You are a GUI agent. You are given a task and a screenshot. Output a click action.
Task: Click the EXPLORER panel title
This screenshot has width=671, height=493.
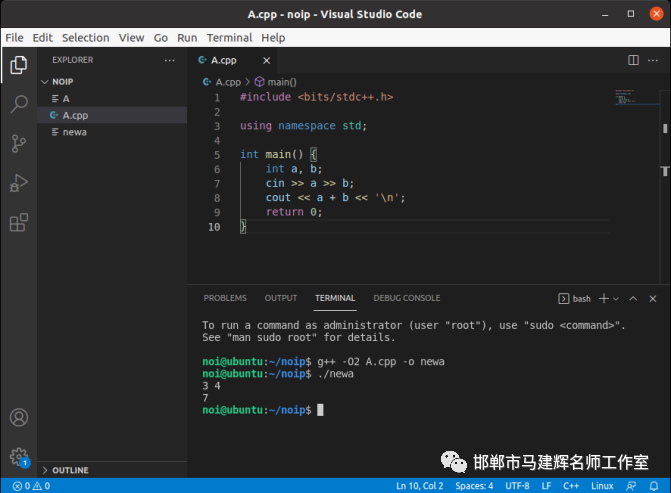click(x=72, y=60)
